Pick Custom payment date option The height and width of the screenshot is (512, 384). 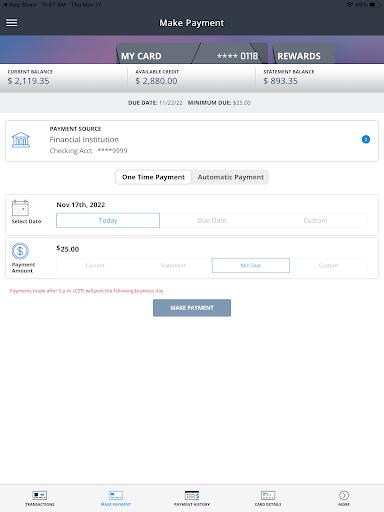coord(315,221)
